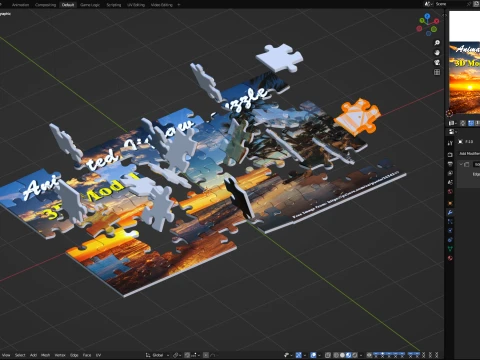This screenshot has height=360, width=480.
Task: Open the viewport gizmo visibility dropdown
Action: click(305, 355)
